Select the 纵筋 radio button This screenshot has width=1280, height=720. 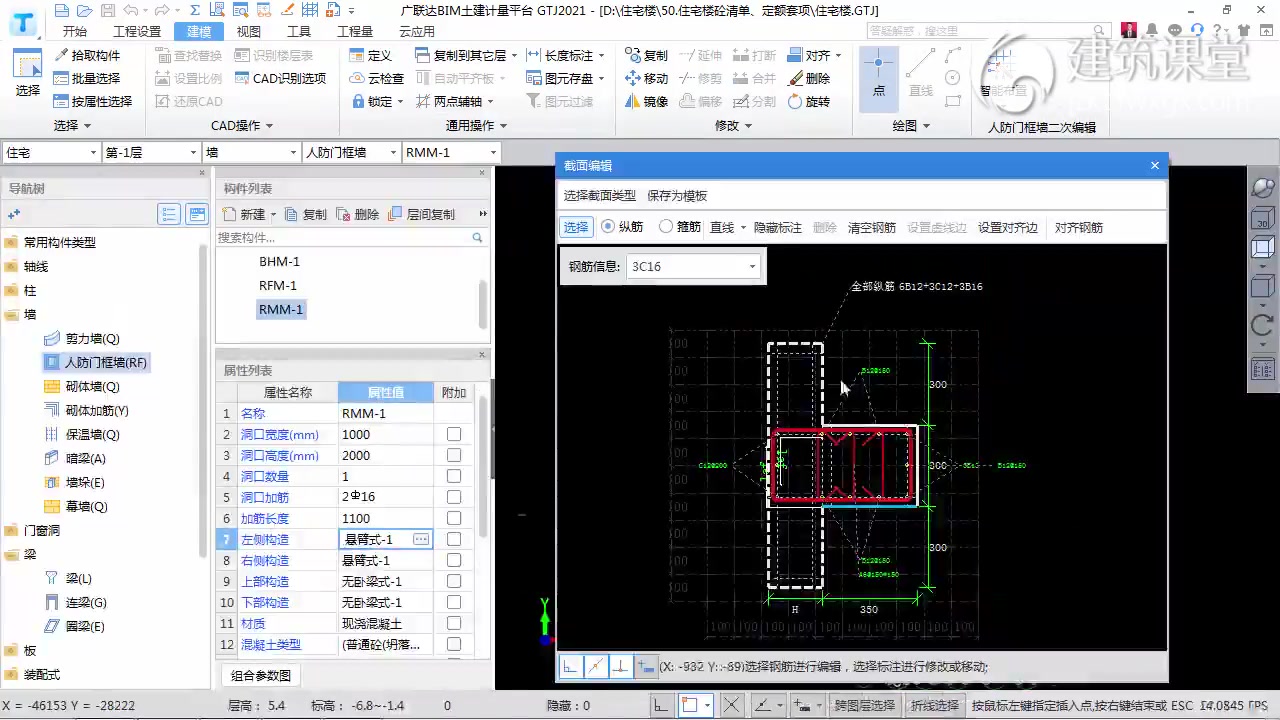(609, 227)
